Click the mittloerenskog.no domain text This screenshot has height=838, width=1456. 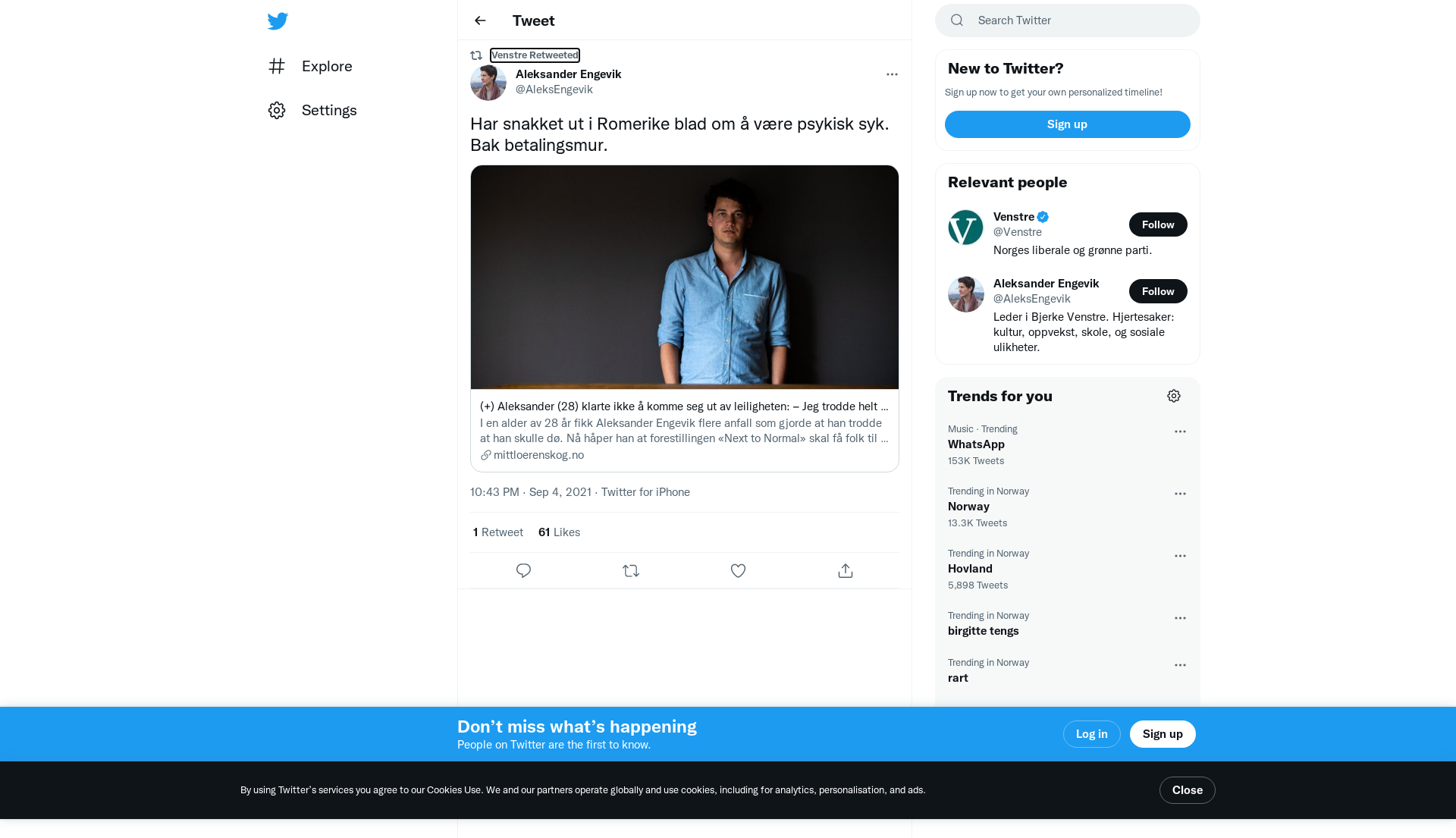[x=538, y=455]
